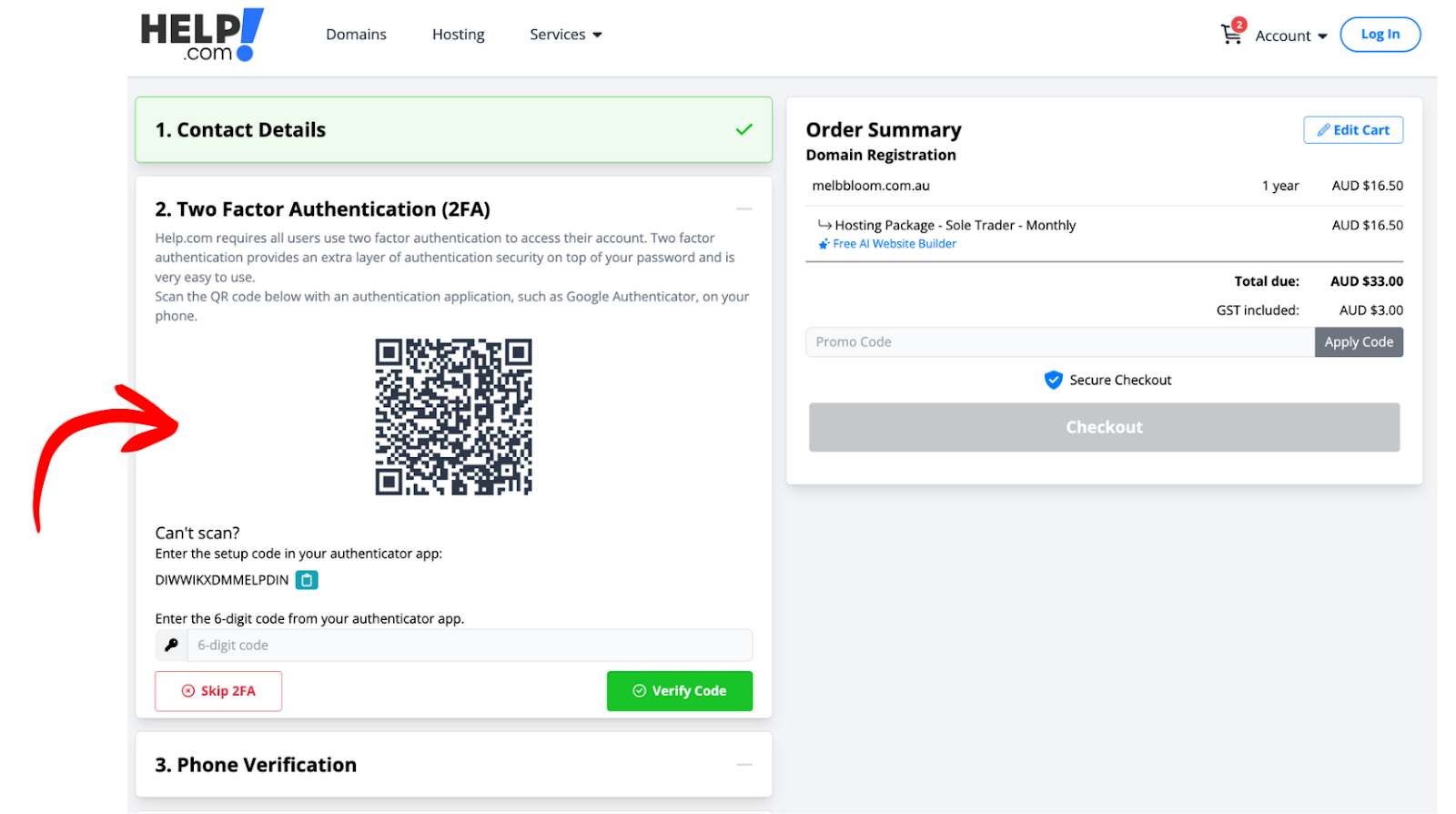Open the Hosting menu item
The image size is (1456, 814).
coord(458,35)
